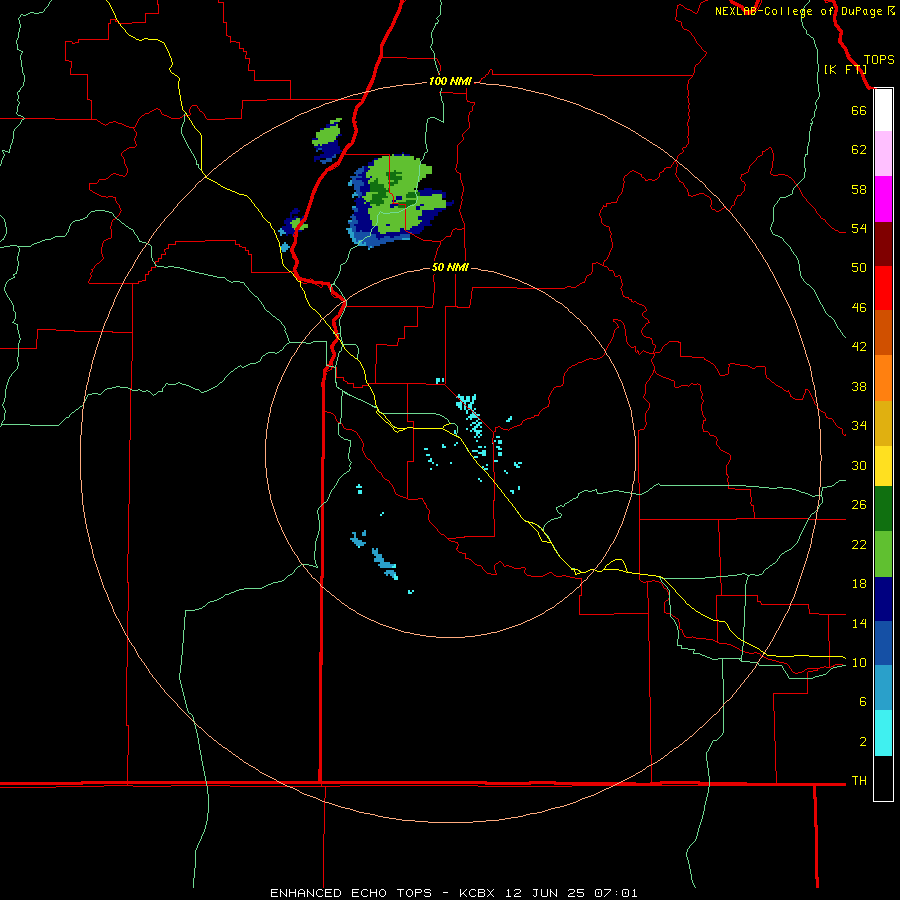
Task: Click the NEXLAB-College of DuPage credit
Action: click(x=804, y=11)
